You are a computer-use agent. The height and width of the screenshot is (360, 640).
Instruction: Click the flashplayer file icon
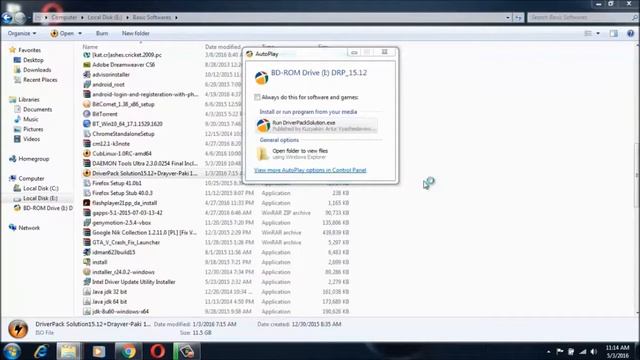coord(87,203)
